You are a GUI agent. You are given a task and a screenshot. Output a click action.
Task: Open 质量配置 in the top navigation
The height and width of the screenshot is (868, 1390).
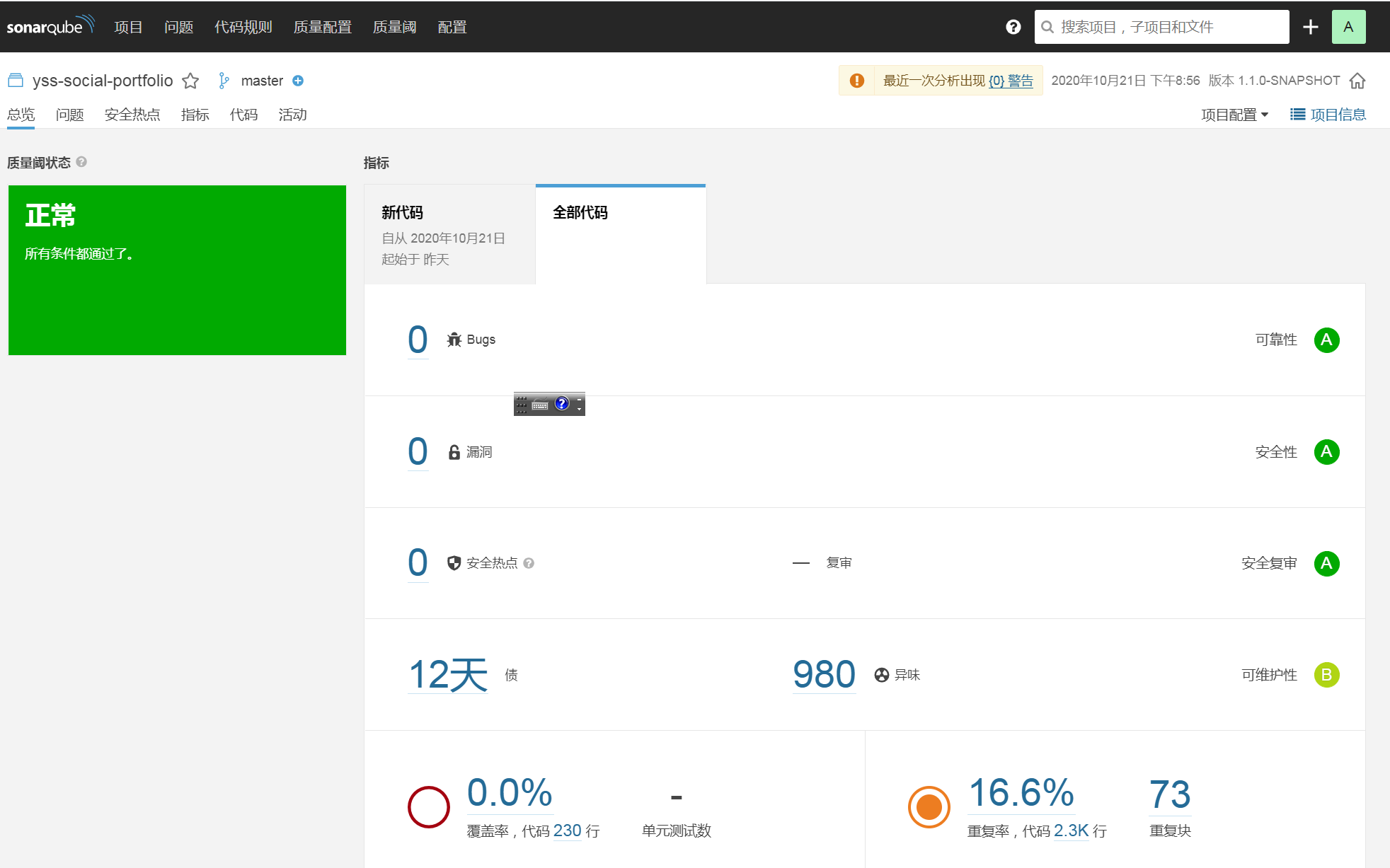322,27
